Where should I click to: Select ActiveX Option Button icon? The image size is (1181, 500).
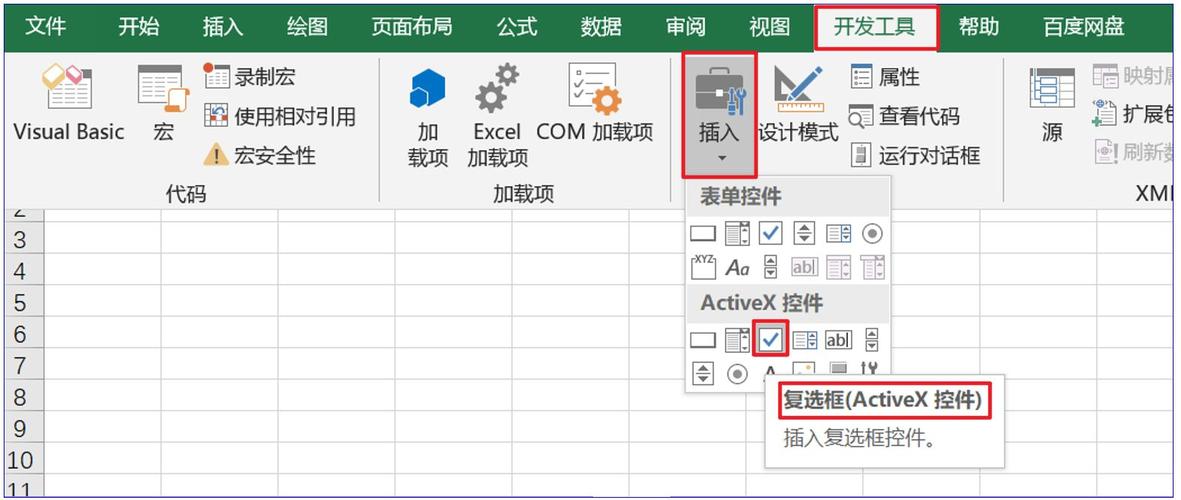[x=737, y=373]
